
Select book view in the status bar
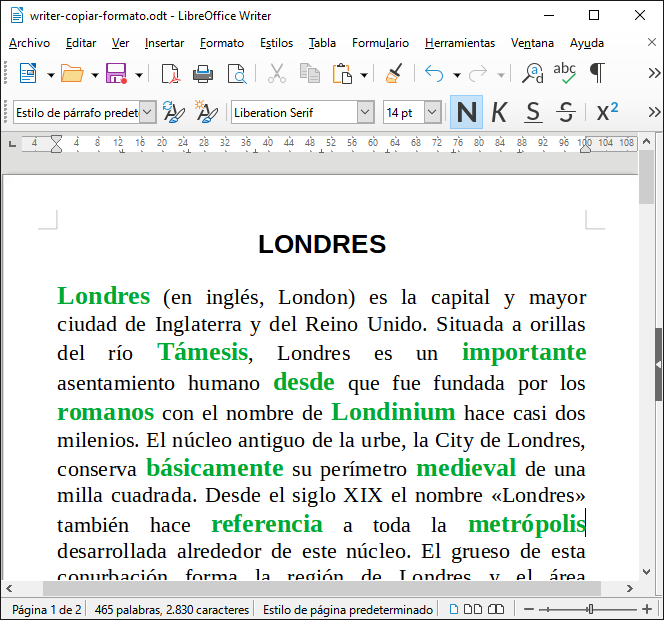click(495, 609)
